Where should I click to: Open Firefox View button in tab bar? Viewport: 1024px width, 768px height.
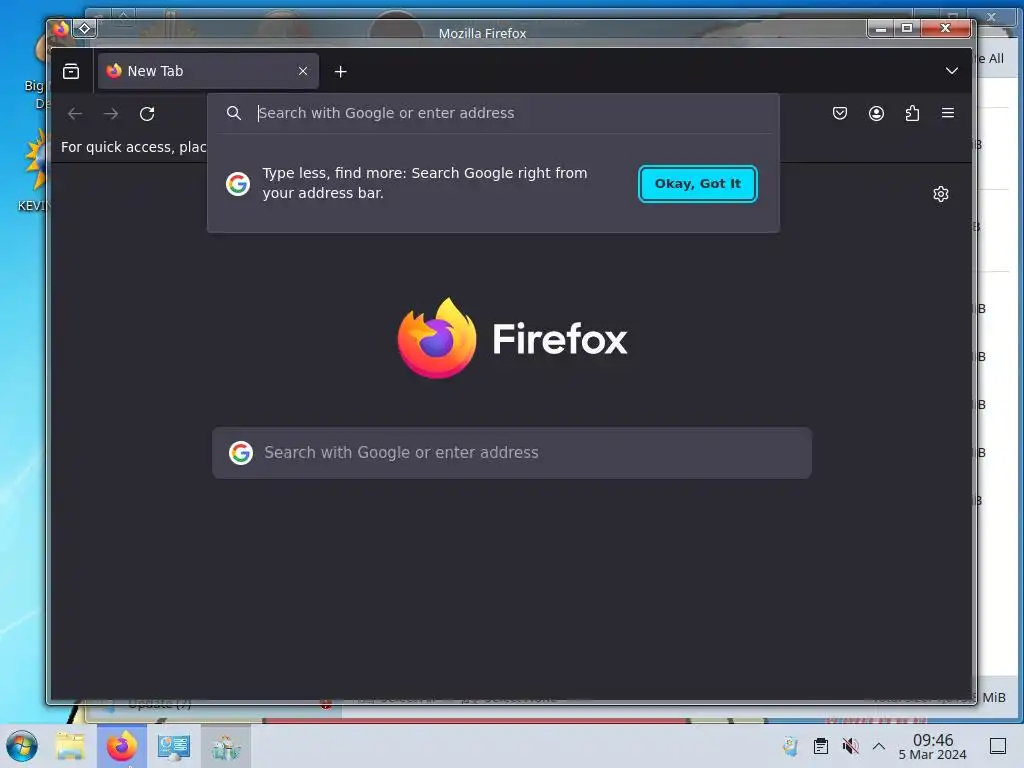(71, 71)
